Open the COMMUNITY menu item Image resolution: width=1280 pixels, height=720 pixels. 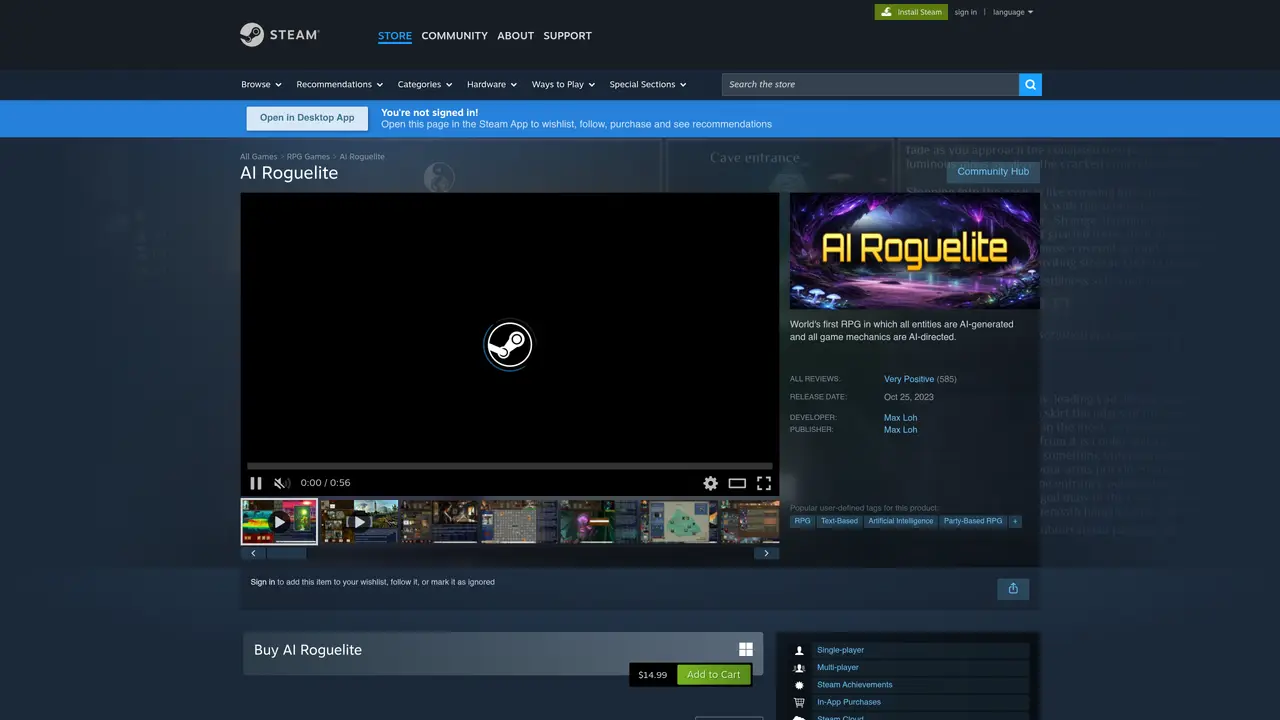[455, 36]
